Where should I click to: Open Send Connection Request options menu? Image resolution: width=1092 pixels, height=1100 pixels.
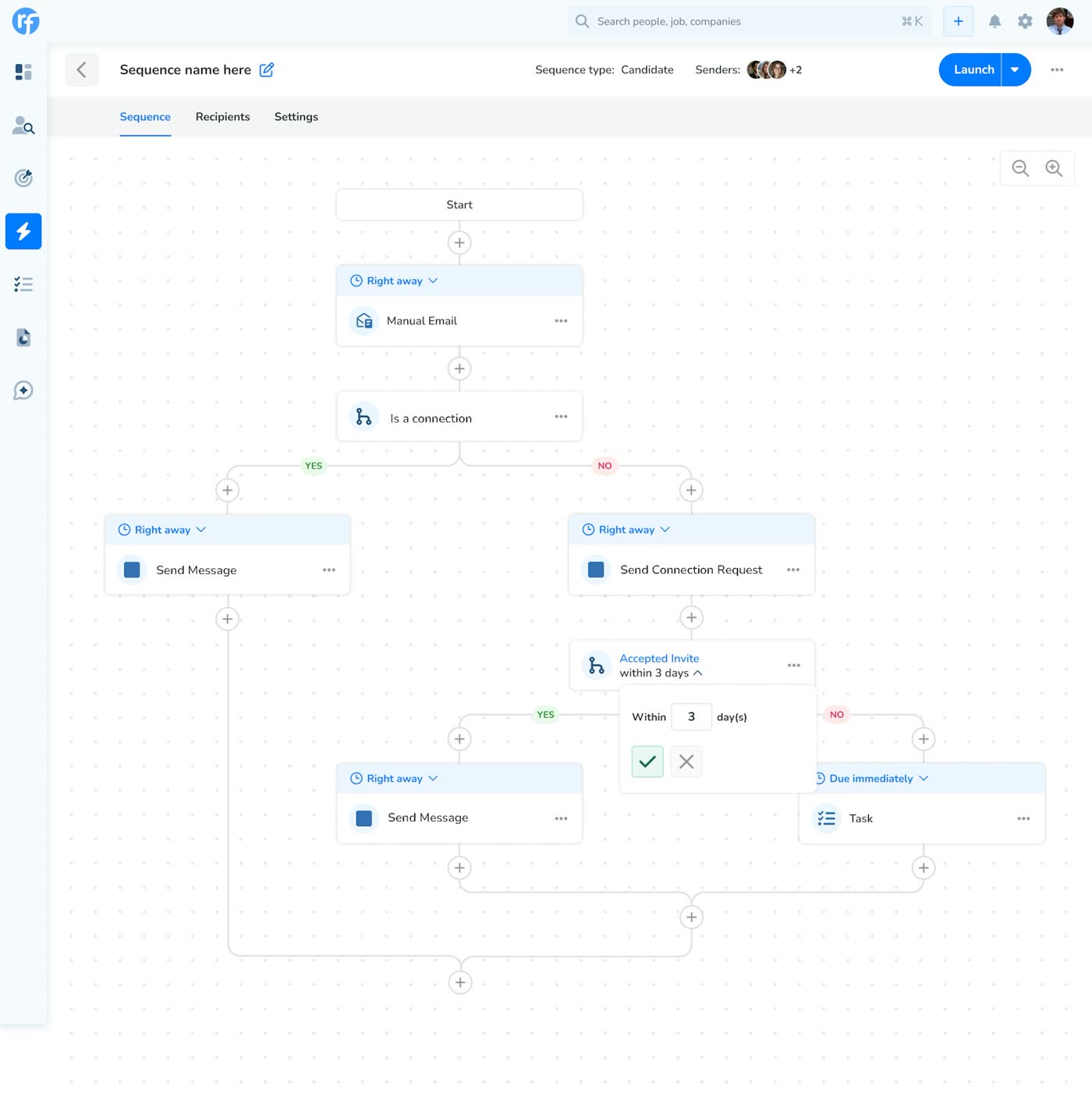point(793,570)
